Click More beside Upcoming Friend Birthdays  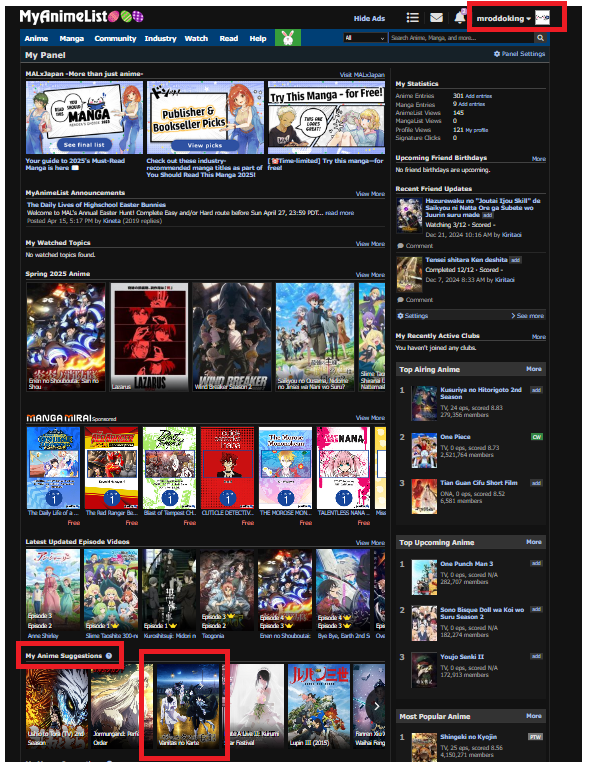(539, 159)
